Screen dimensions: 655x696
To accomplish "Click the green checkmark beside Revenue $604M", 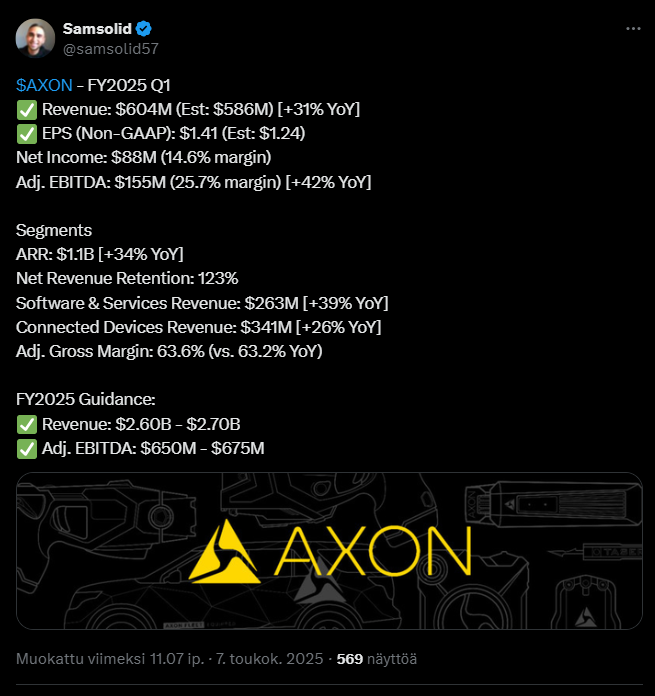I will [27, 109].
